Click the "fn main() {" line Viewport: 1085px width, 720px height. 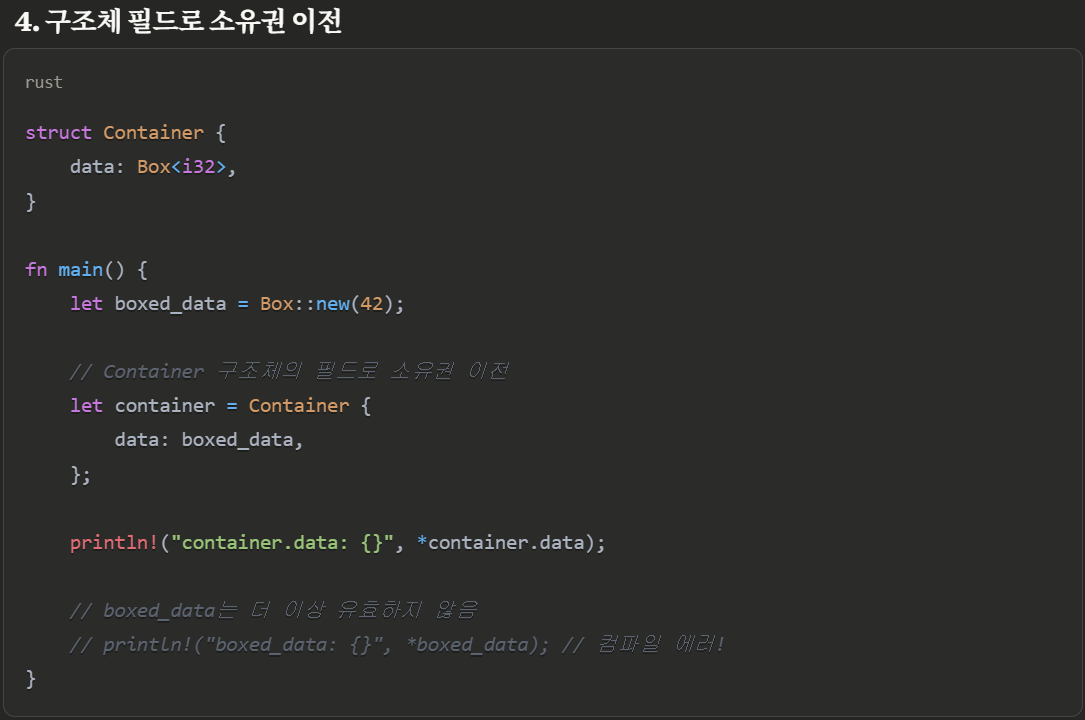(86, 269)
